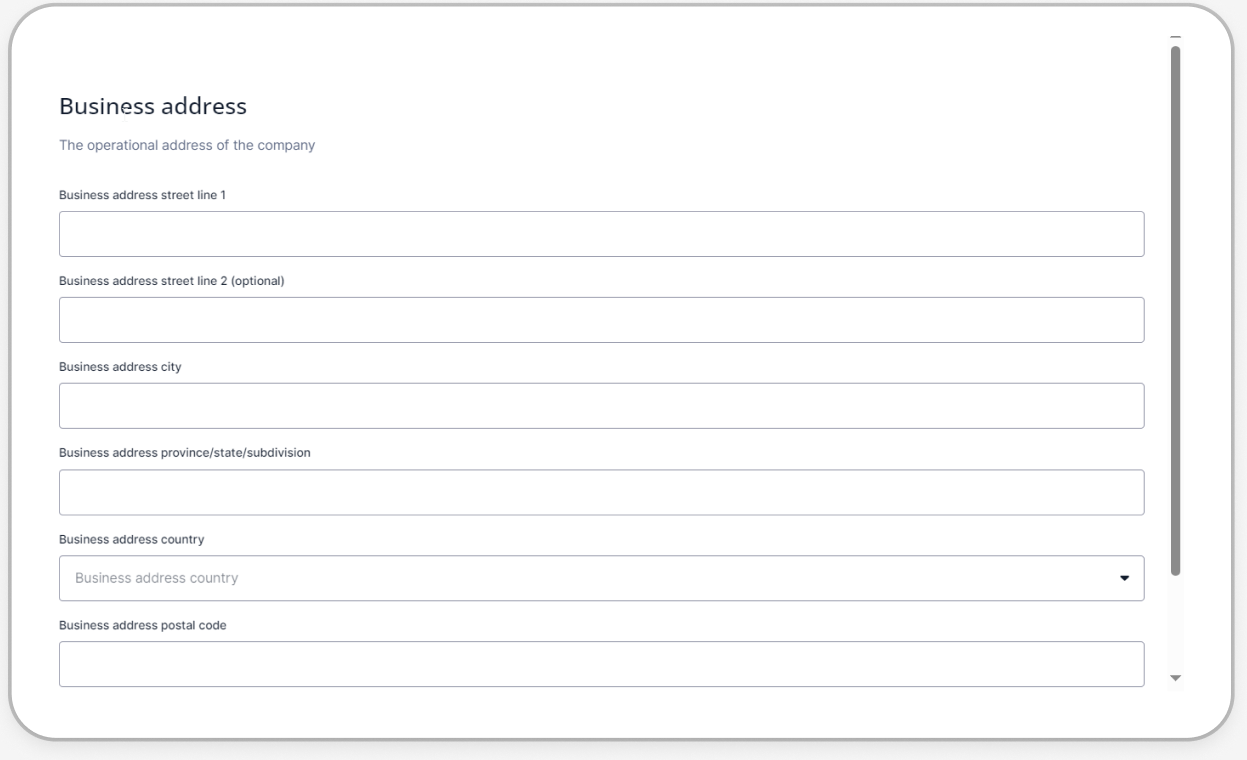
Task: Click the Business address street line 1 field
Action: click(601, 234)
